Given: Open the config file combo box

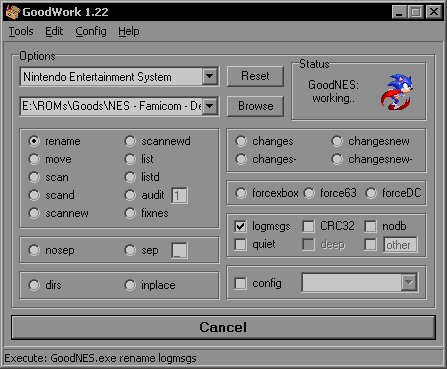Looking at the screenshot, I should (359, 283).
